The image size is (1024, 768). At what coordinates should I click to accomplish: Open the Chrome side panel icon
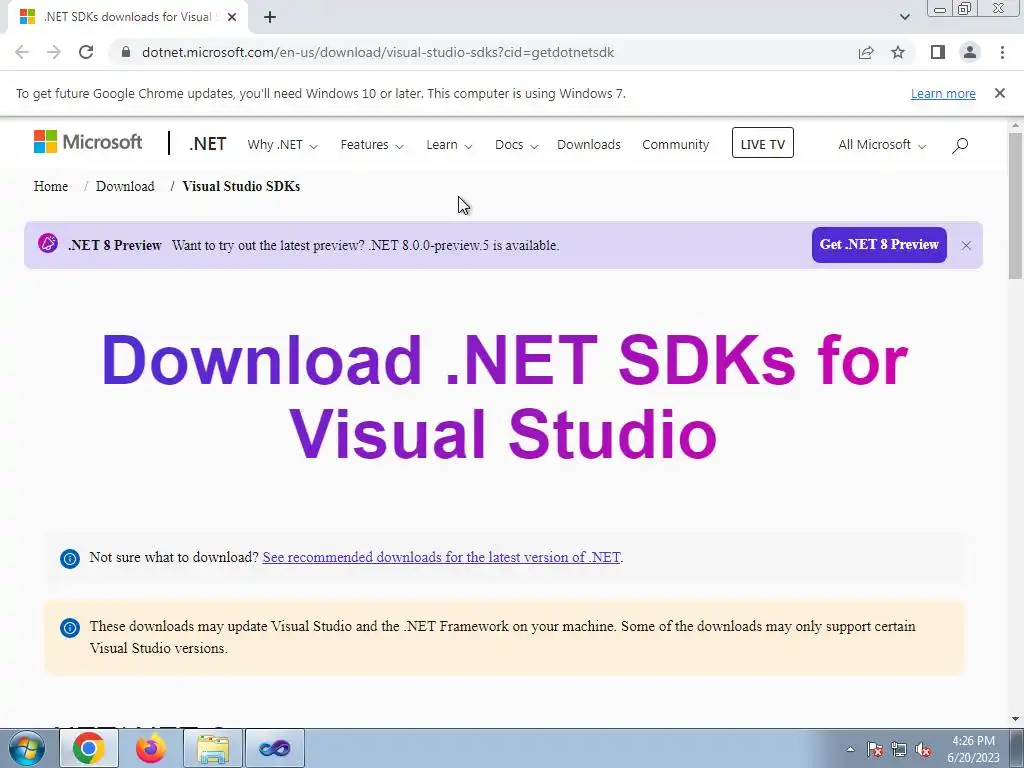(x=938, y=52)
